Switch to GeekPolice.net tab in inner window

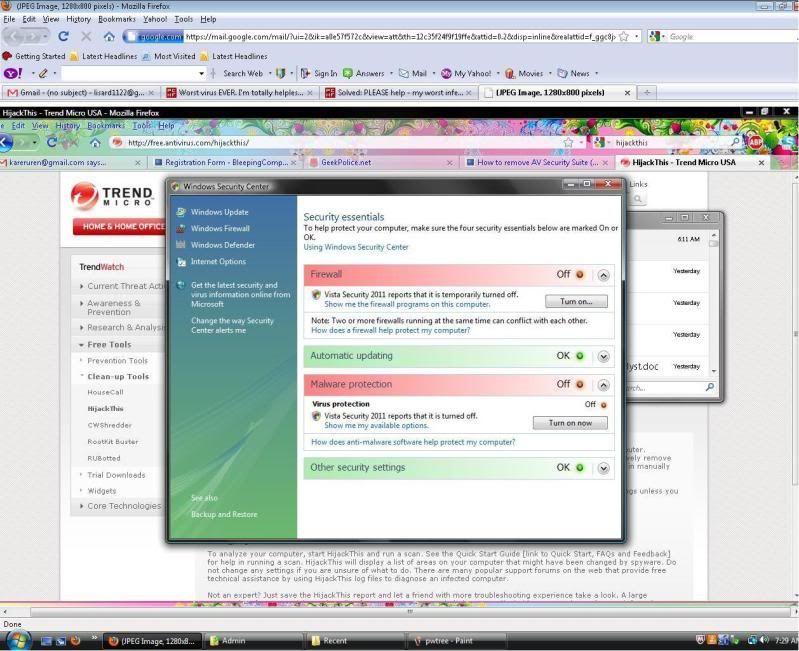(x=381, y=162)
